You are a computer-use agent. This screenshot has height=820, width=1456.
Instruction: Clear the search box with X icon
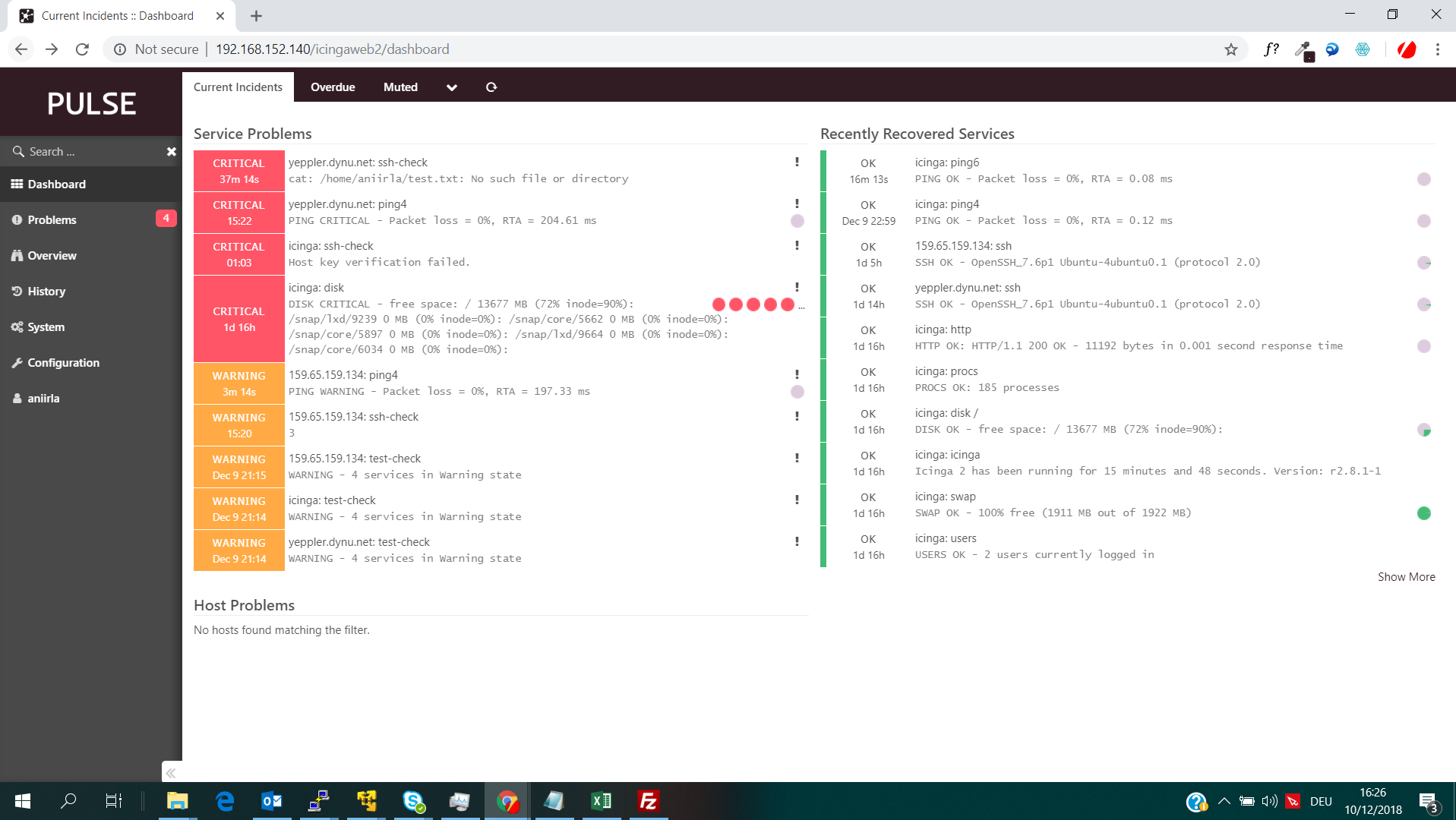172,152
